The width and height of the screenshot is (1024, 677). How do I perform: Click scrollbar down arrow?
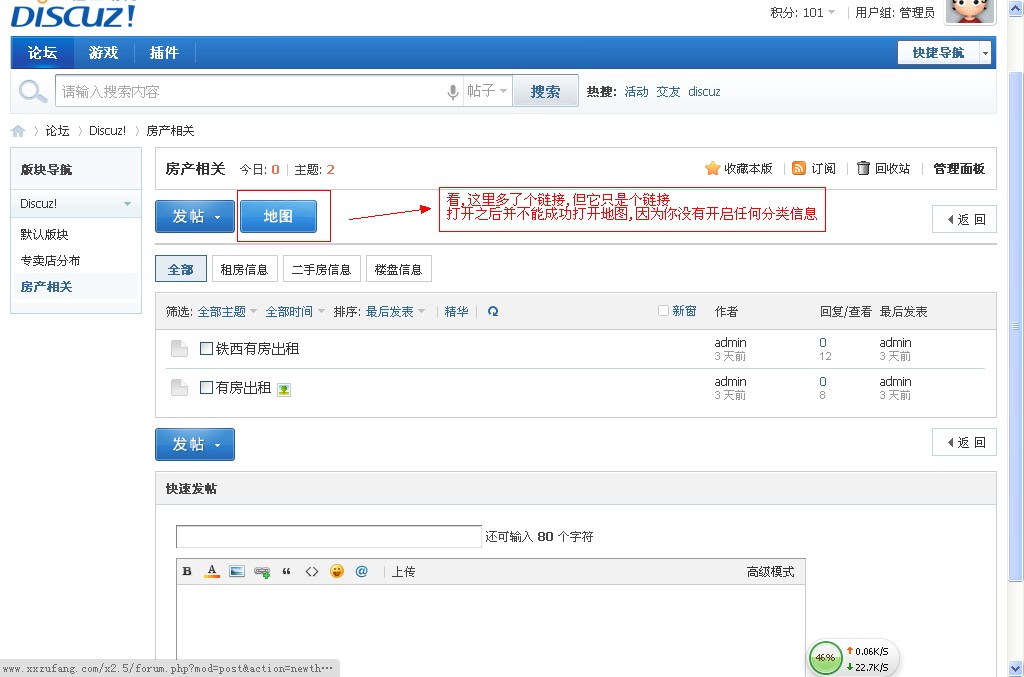[x=1016, y=669]
